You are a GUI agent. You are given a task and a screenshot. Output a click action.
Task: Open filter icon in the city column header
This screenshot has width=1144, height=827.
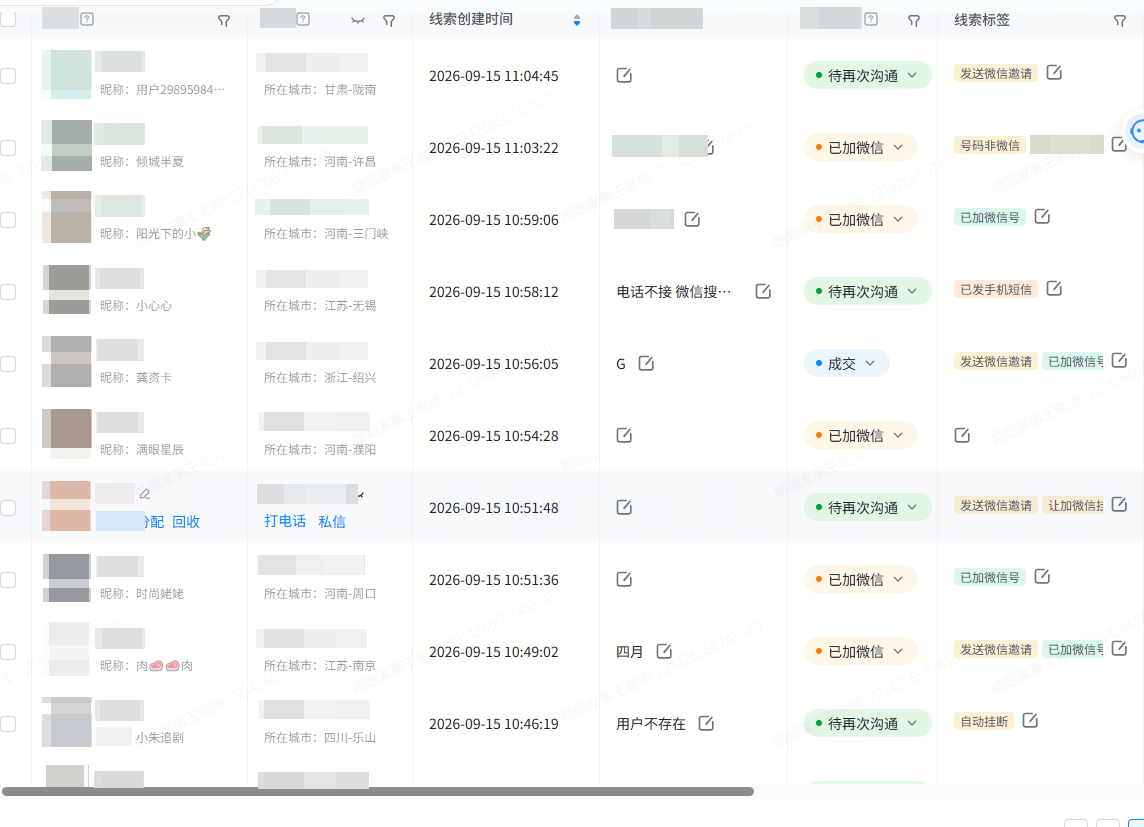(389, 21)
